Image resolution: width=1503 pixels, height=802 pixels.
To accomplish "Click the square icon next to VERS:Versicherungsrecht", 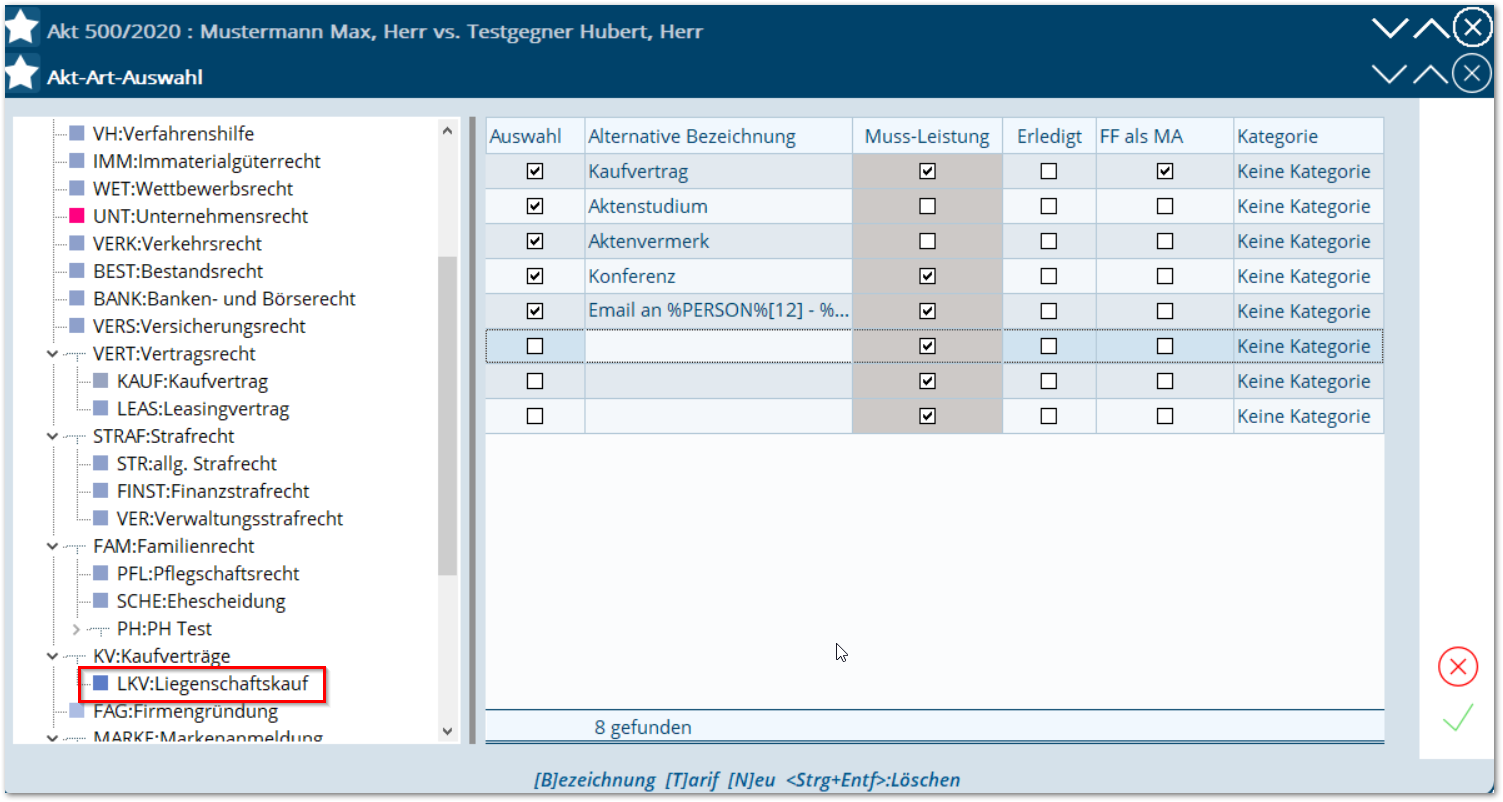I will 77,326.
